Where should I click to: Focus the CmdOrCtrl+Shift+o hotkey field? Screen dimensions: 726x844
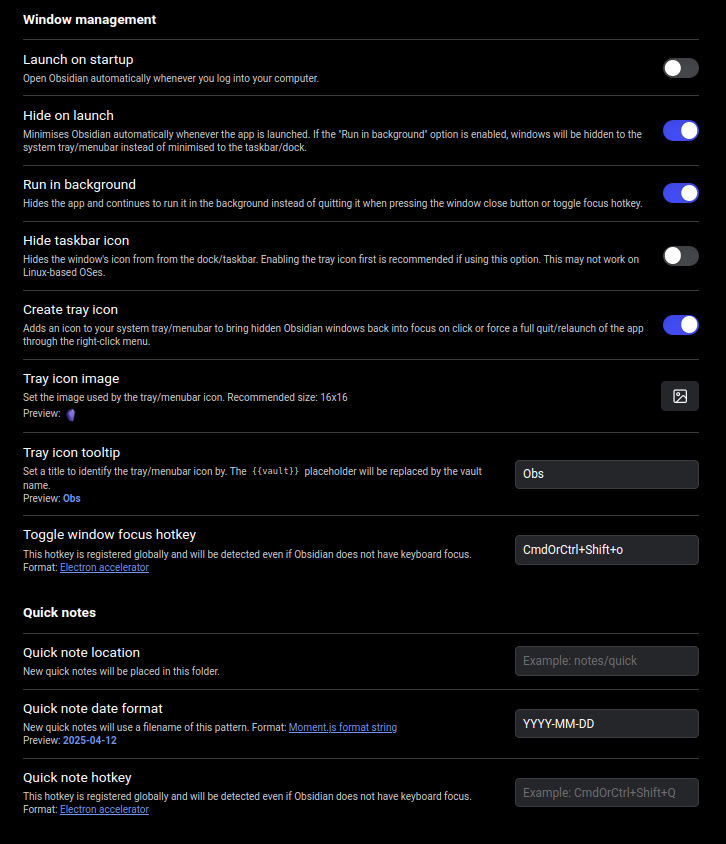coord(607,550)
